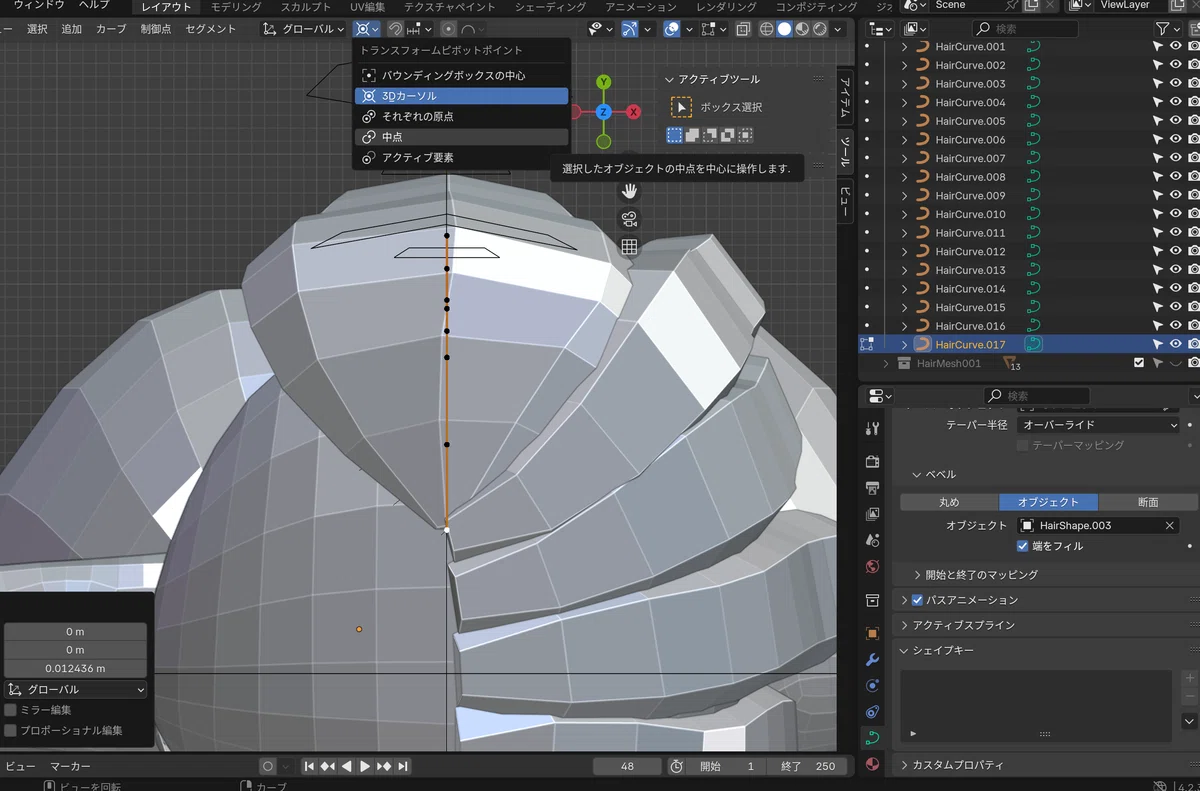Toggle the proportional editing icon in header
Viewport: 1200px width, 791px height.
pos(448,29)
